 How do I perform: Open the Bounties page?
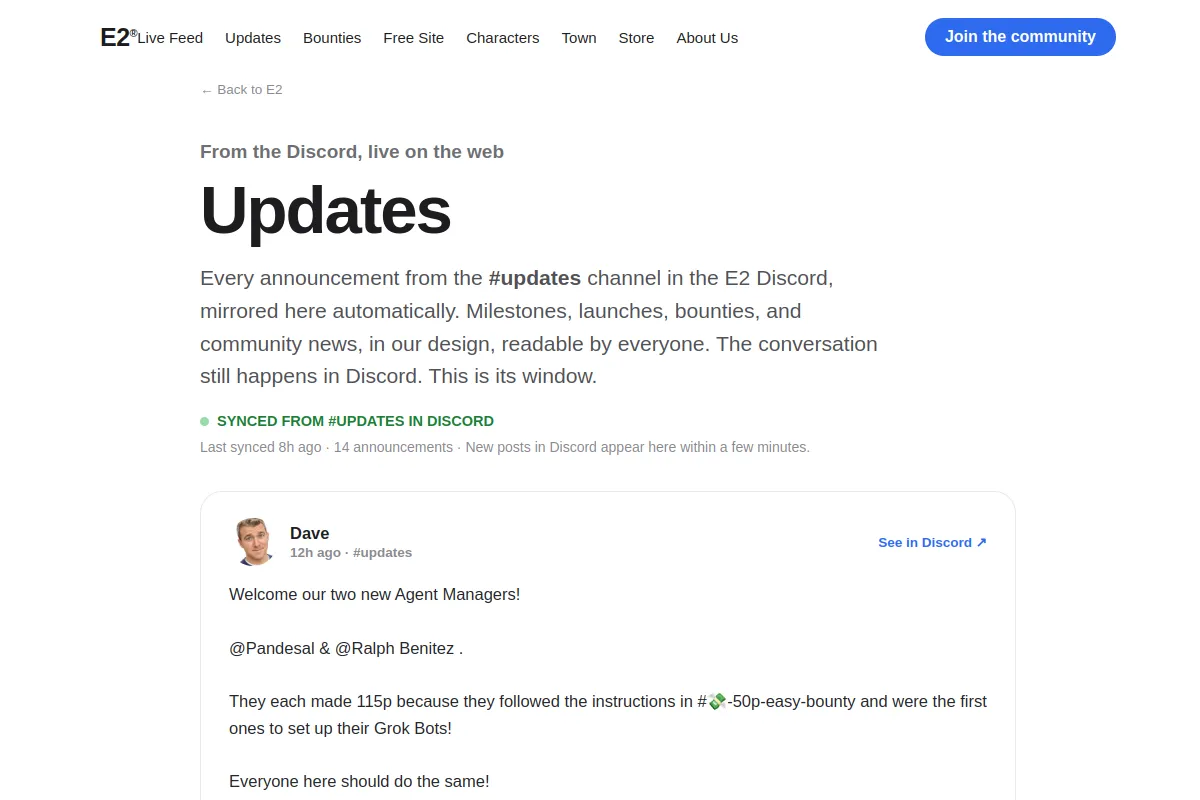(332, 38)
